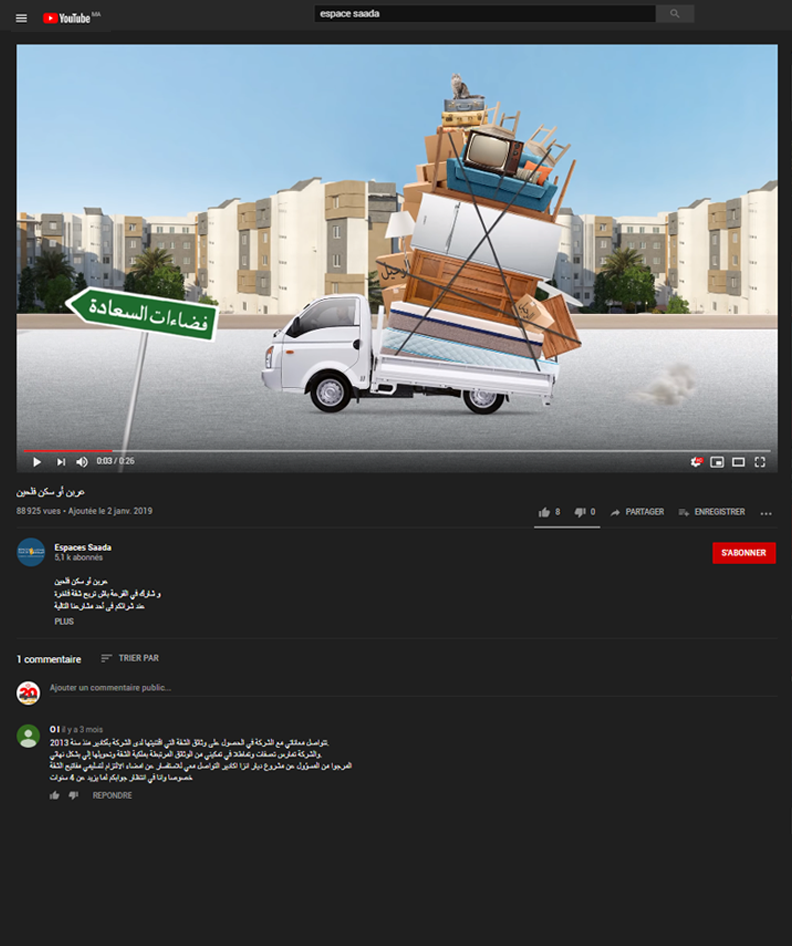This screenshot has height=946, width=792.
Task: Open the hamburger guide menu
Action: 21,18
